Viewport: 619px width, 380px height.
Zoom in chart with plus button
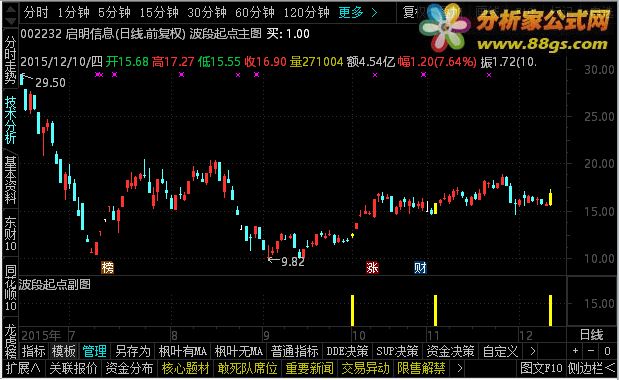575,351
